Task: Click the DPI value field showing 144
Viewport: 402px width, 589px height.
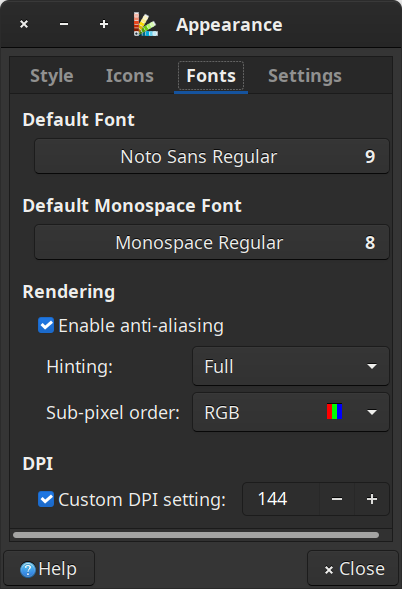Action: (x=281, y=499)
